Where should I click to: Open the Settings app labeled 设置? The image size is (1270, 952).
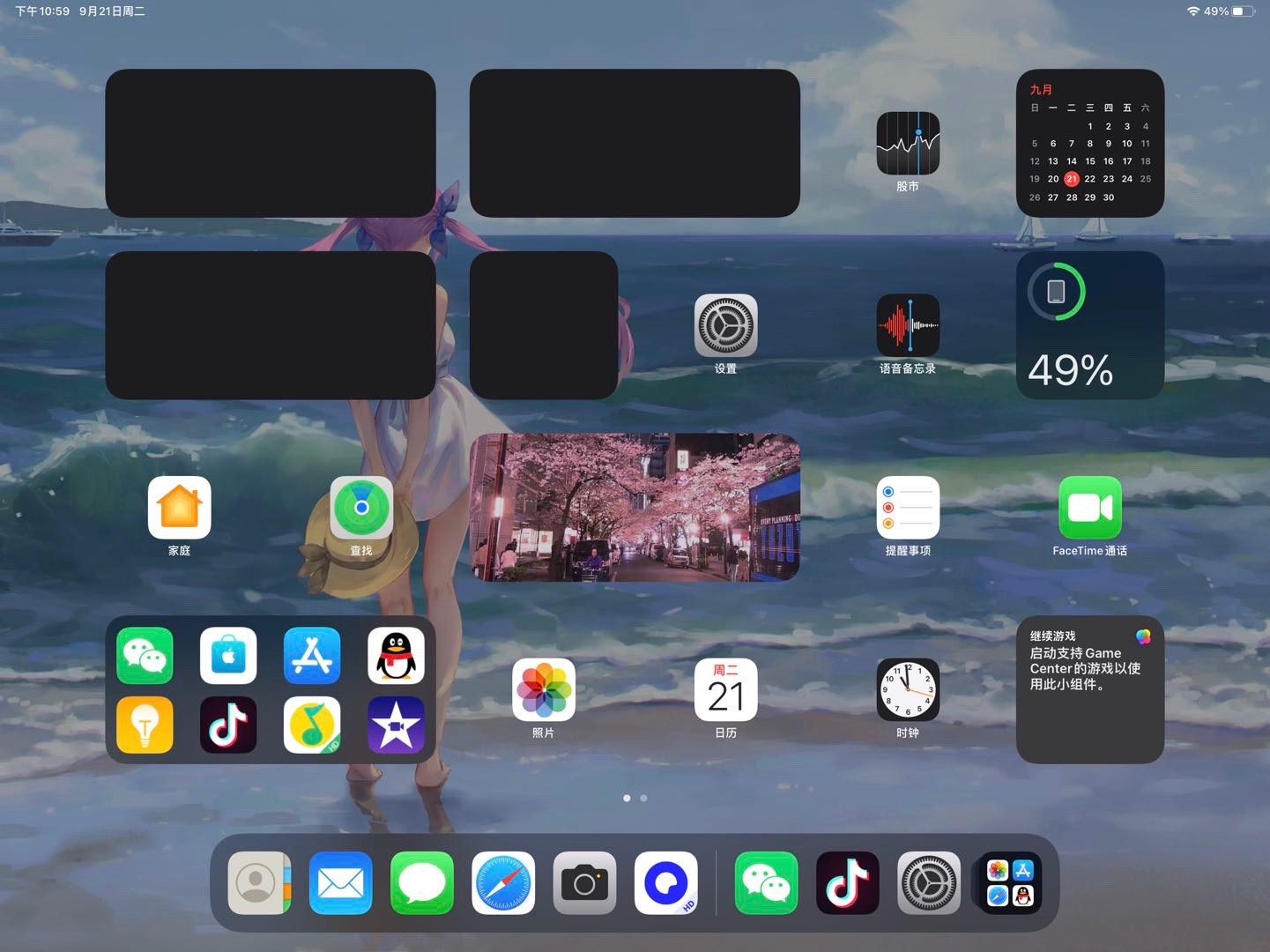tap(725, 325)
